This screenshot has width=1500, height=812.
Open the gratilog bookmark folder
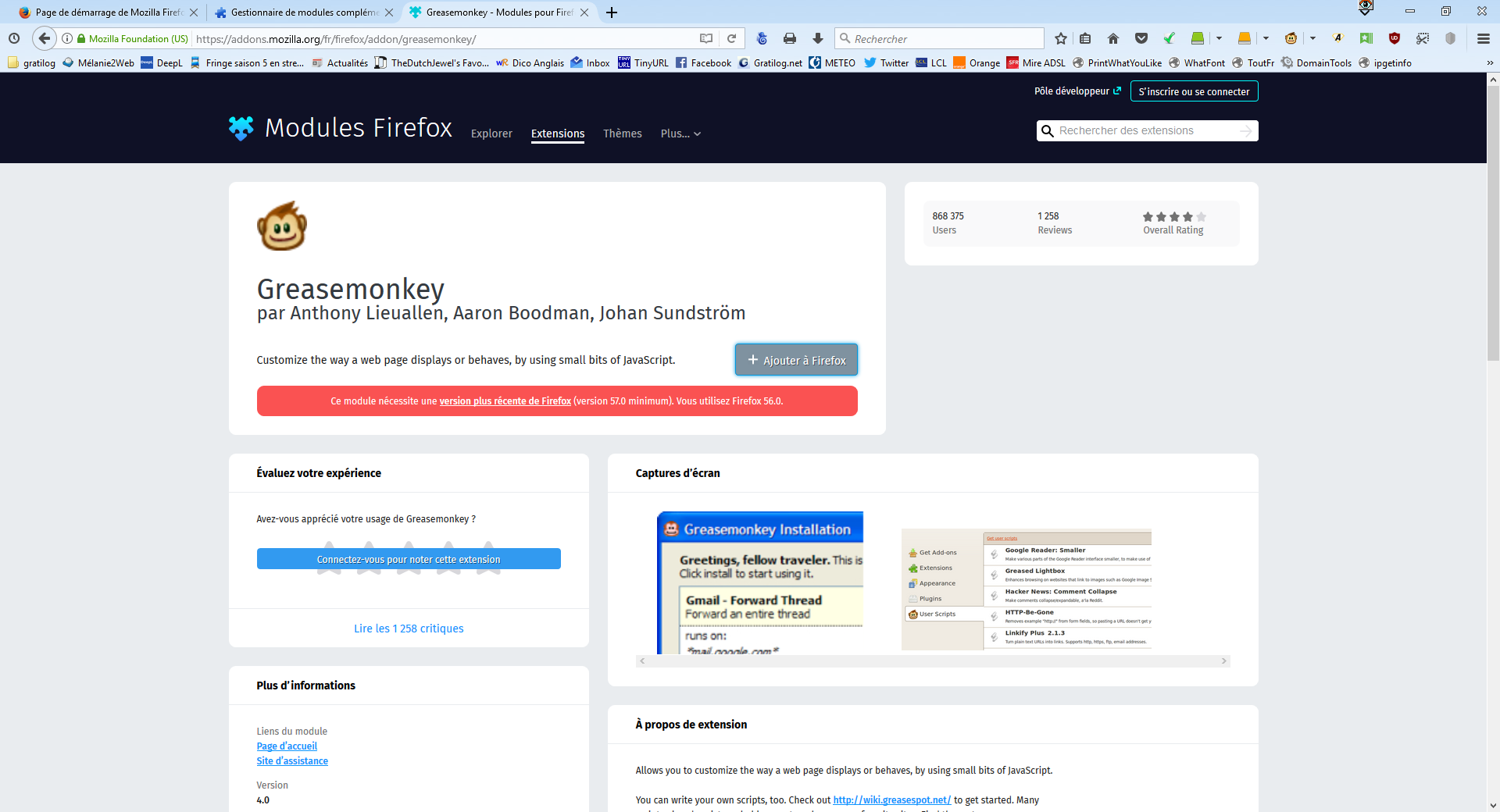(x=31, y=63)
